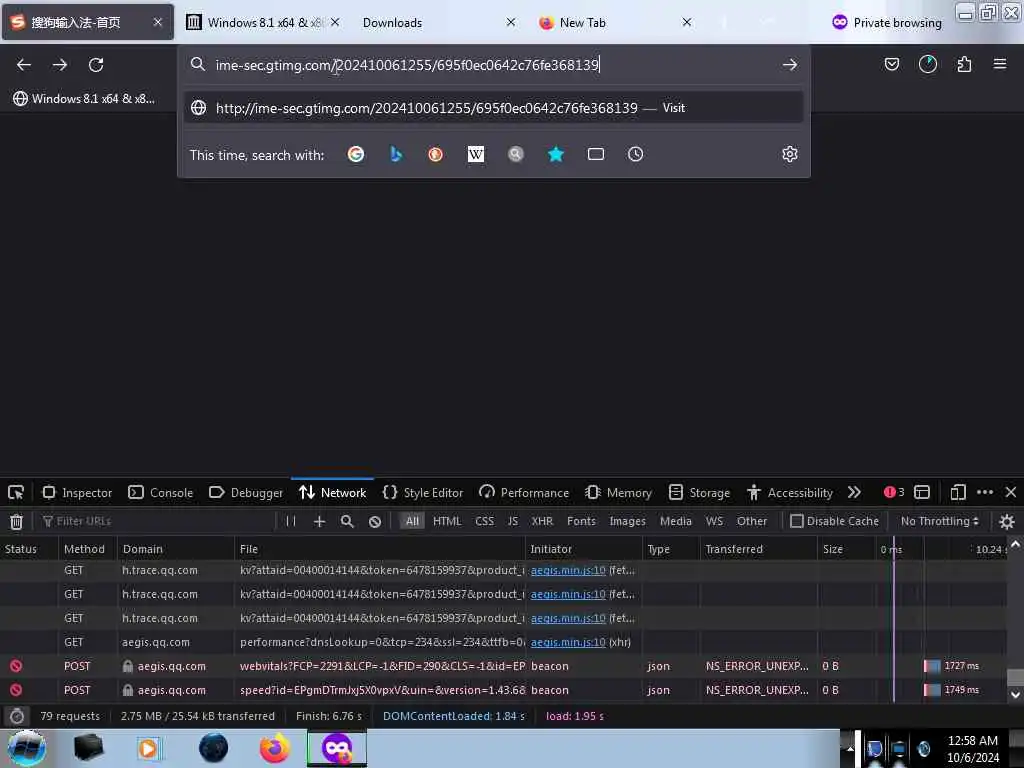This screenshot has width=1024, height=768.
Task: Filter requests by XHR
Action: tap(542, 521)
